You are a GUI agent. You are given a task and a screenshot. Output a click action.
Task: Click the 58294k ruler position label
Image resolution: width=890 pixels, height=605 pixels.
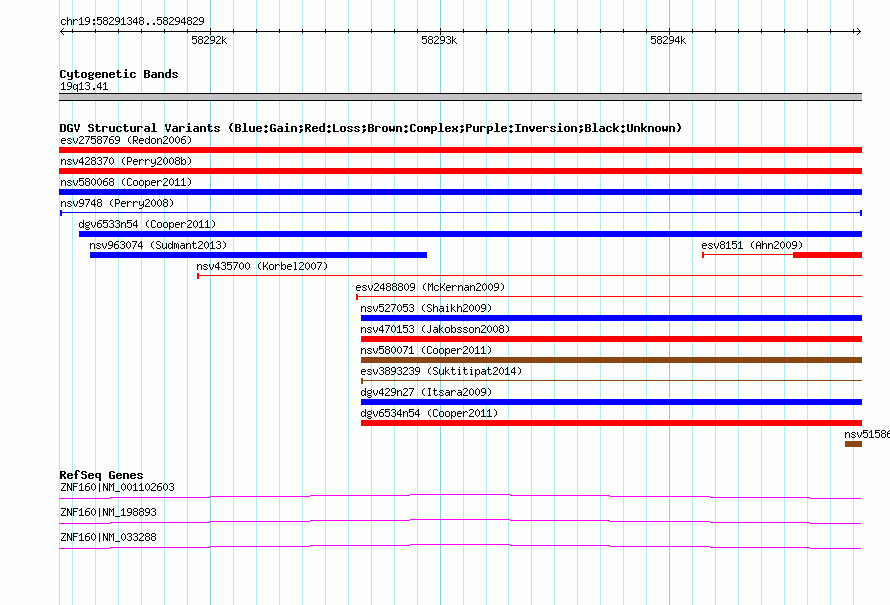point(668,40)
